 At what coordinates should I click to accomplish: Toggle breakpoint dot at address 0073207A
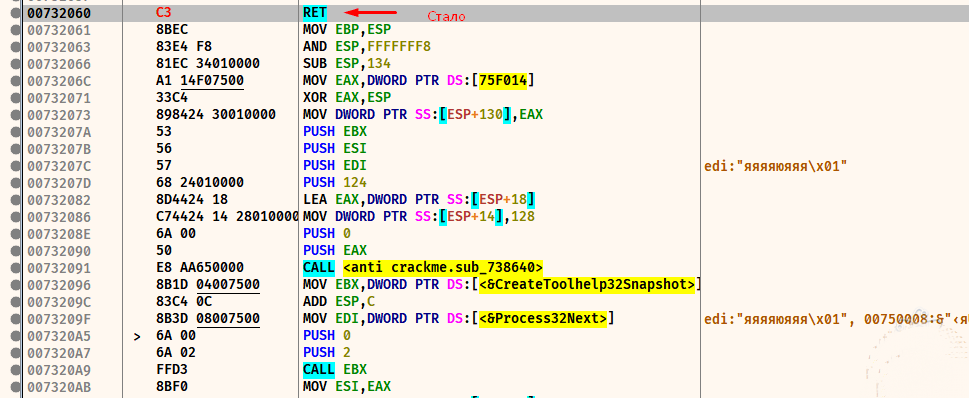tap(15, 132)
